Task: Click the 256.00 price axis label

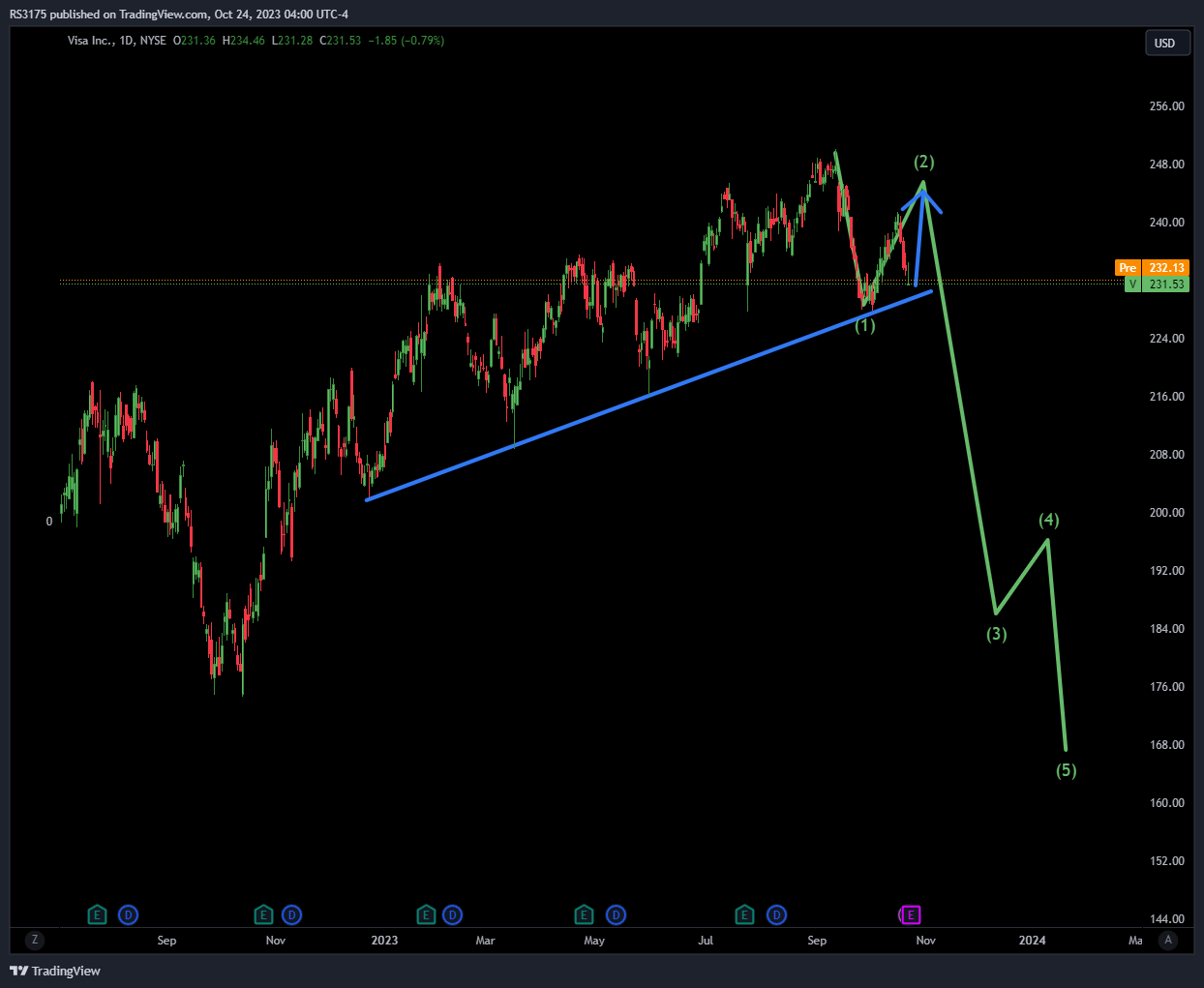Action: 1166,106
